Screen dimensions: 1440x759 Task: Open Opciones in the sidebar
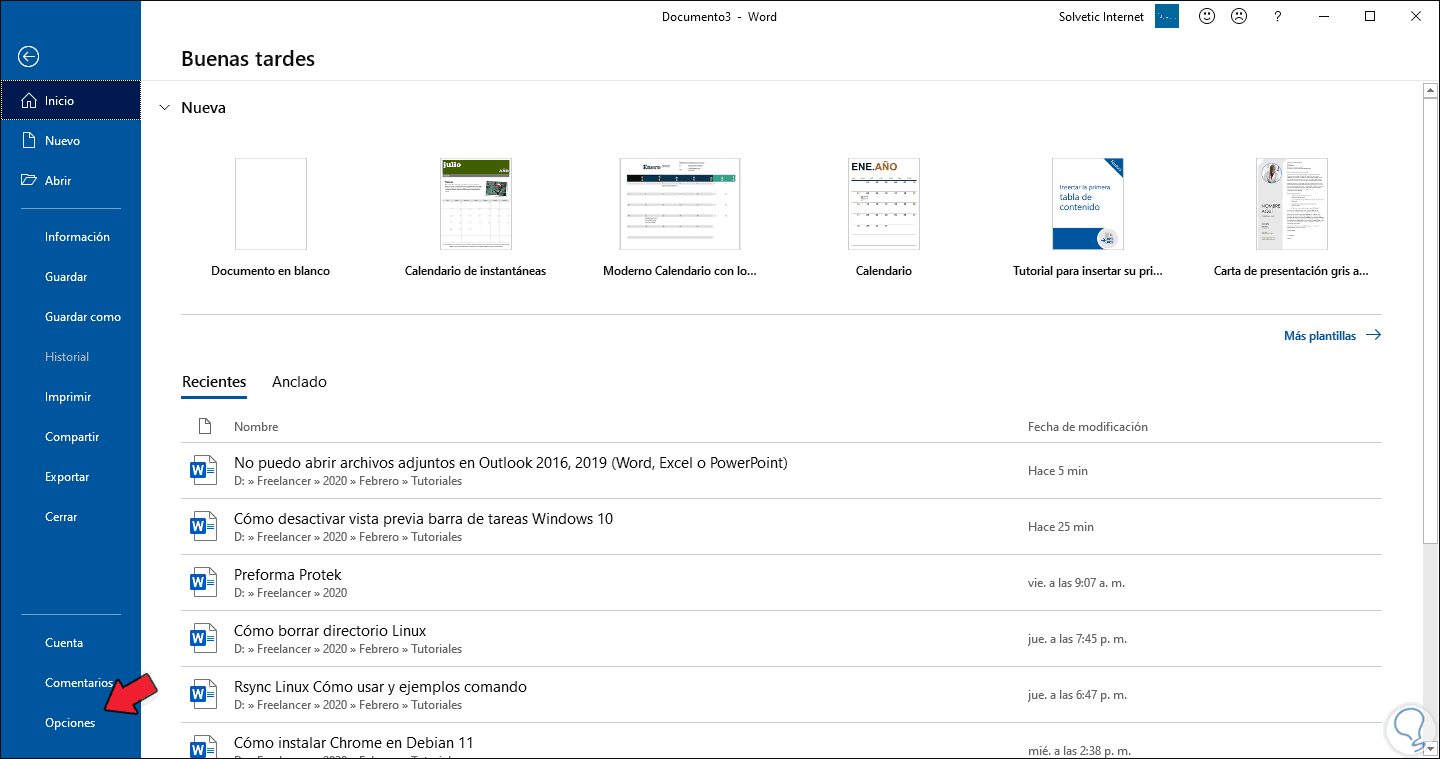pos(70,723)
